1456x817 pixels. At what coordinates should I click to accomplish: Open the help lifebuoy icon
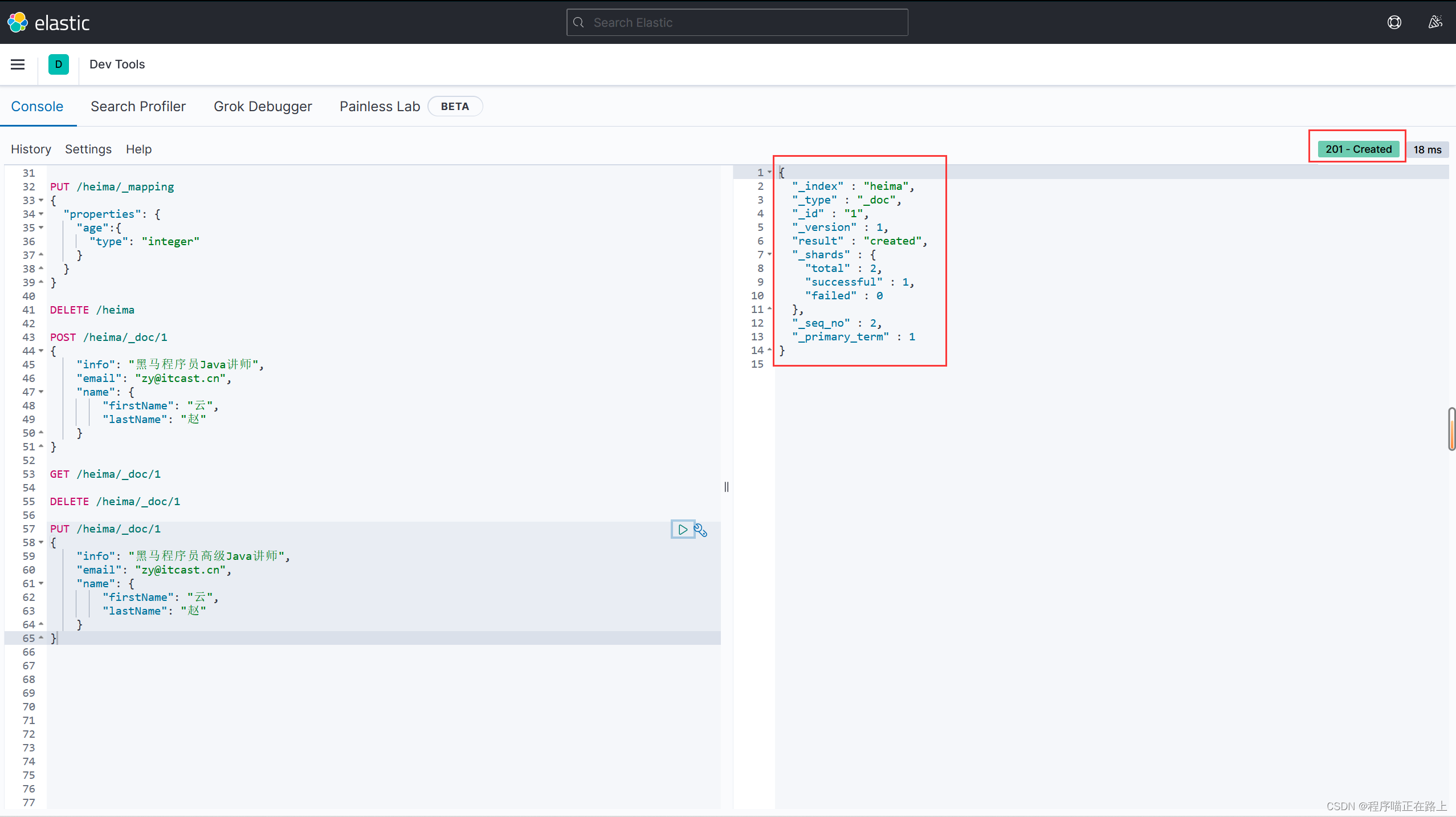click(1394, 22)
